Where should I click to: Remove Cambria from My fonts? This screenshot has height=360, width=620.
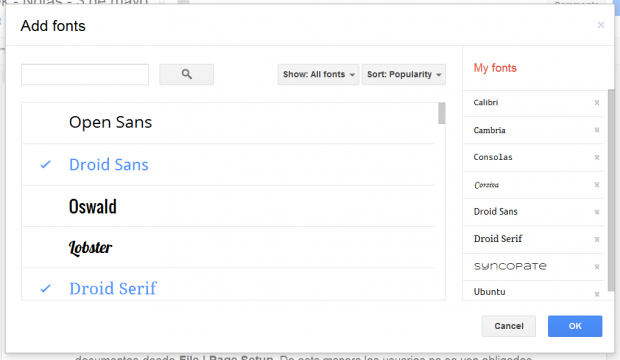pyautogui.click(x=597, y=130)
